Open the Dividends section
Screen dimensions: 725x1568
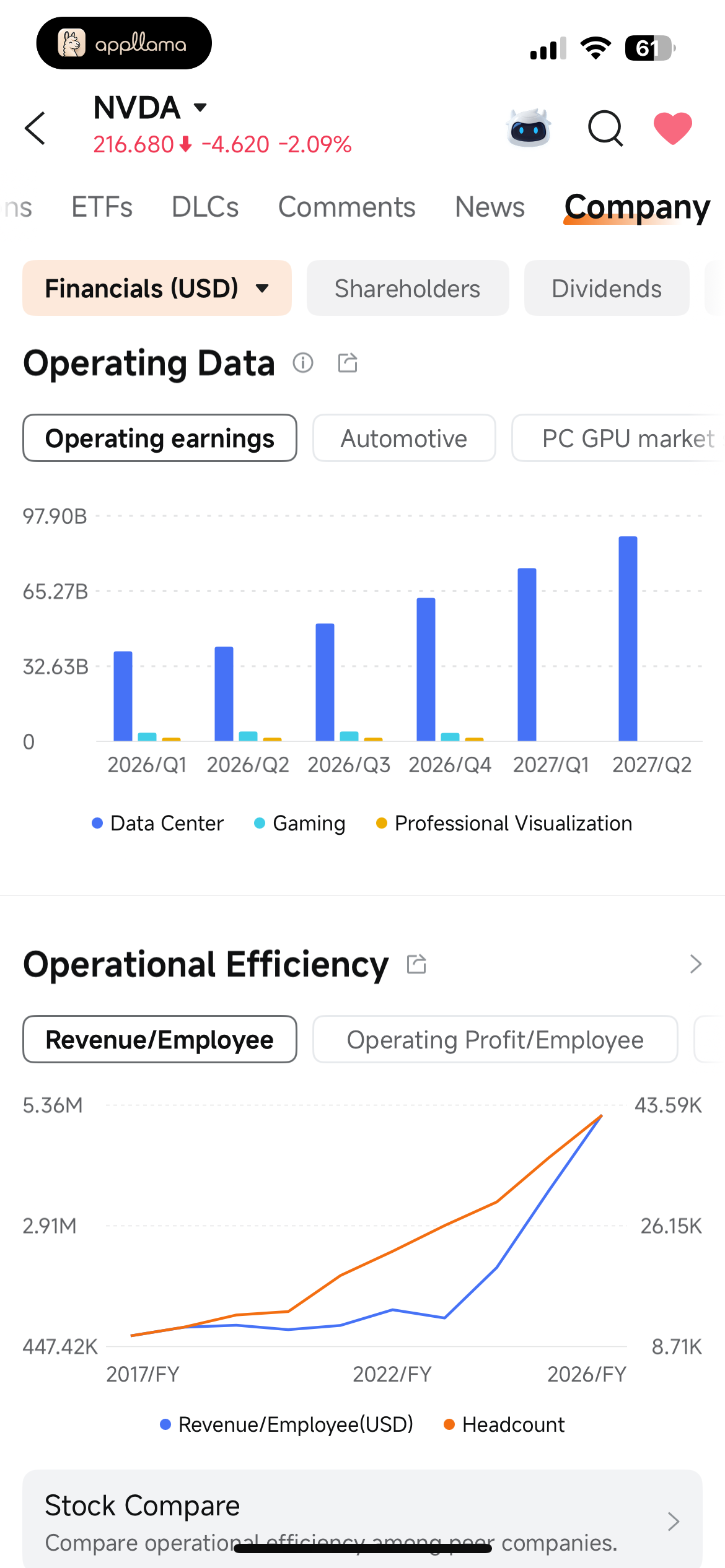pos(607,288)
